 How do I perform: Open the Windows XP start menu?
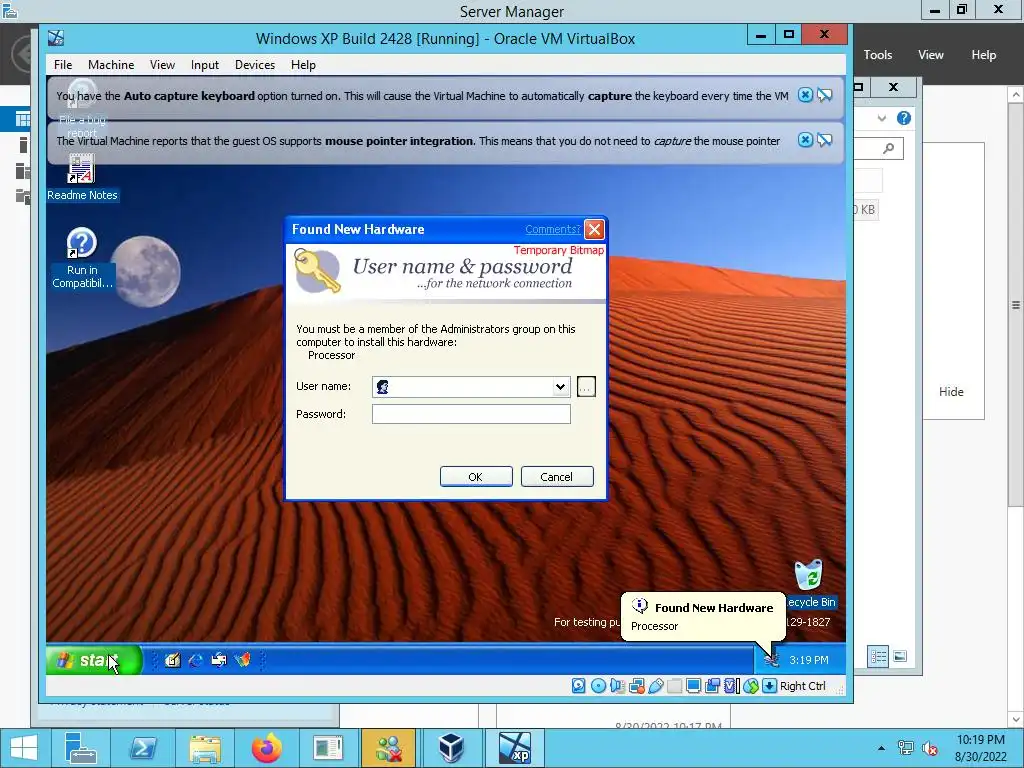(x=94, y=660)
